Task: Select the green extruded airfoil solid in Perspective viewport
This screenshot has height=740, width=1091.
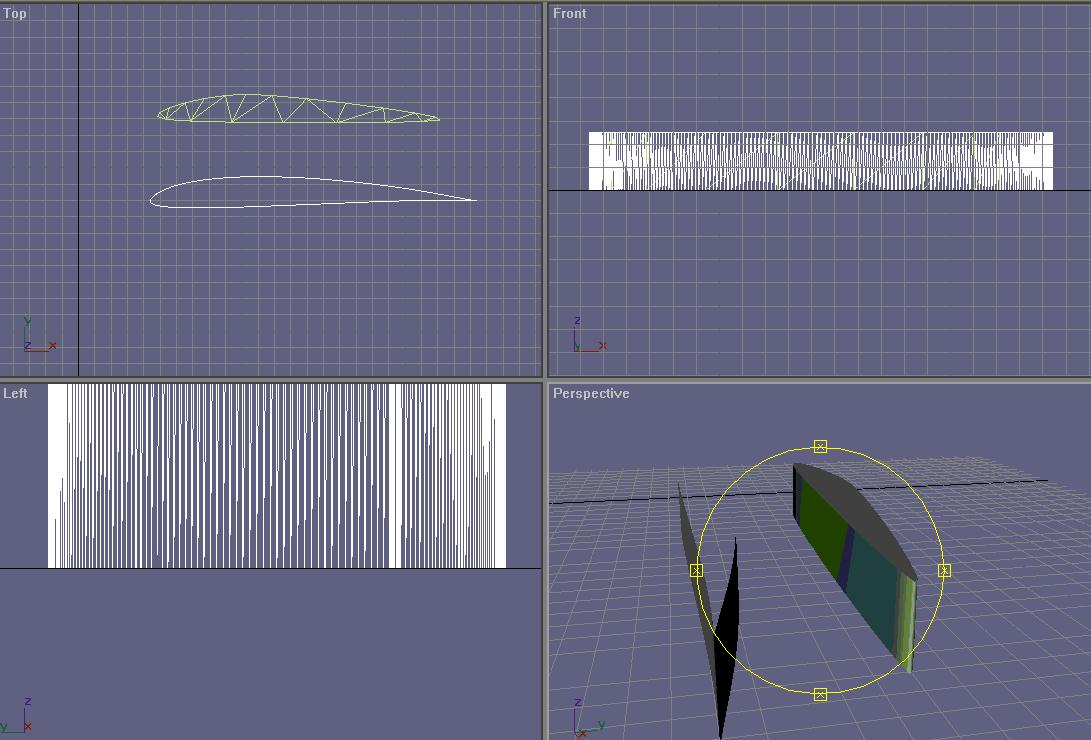Action: pos(855,567)
